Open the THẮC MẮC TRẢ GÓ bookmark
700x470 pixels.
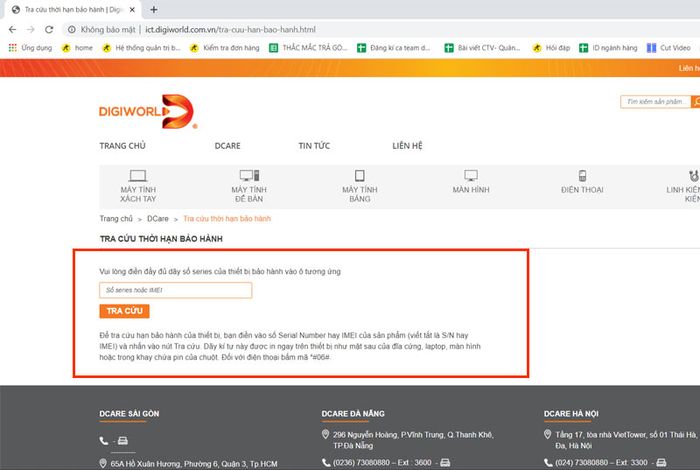click(308, 48)
